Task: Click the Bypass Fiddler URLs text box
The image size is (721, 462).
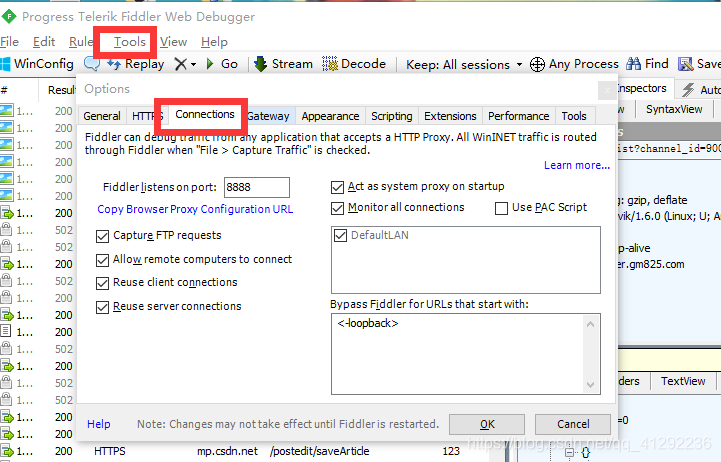Action: click(465, 354)
